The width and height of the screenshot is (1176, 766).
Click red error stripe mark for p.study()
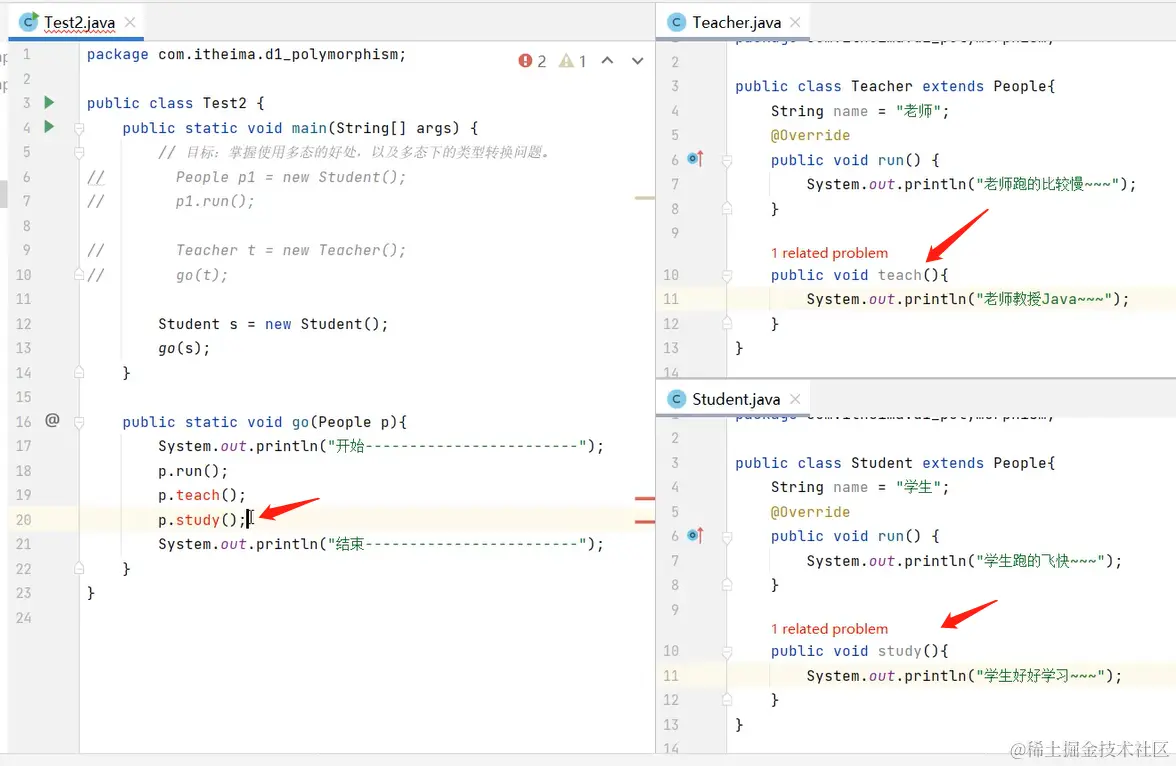click(645, 521)
